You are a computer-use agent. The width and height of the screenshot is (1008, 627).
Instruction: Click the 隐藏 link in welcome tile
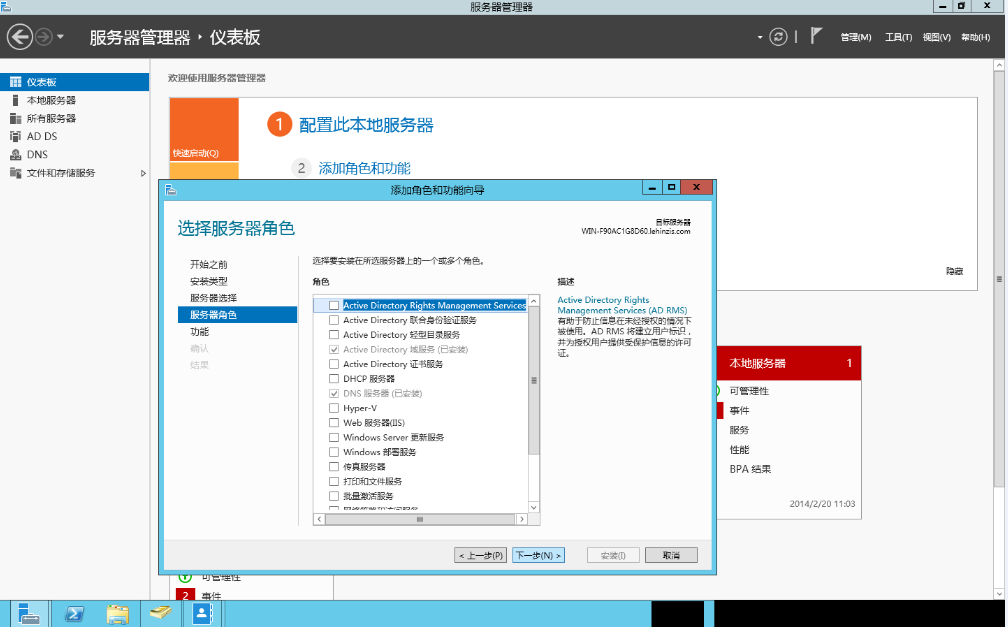pos(954,271)
